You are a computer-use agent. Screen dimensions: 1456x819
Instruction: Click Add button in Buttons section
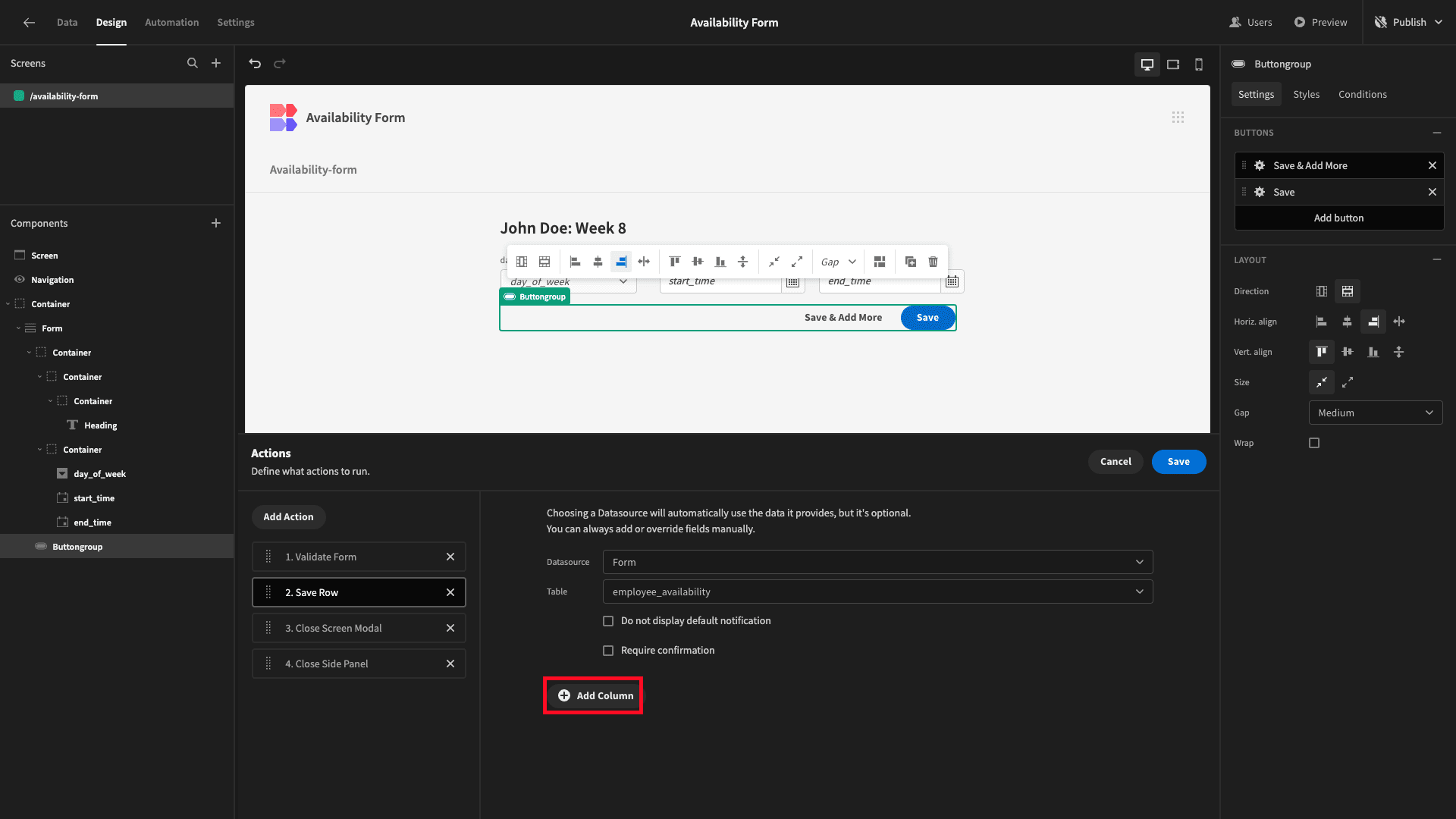click(1338, 218)
